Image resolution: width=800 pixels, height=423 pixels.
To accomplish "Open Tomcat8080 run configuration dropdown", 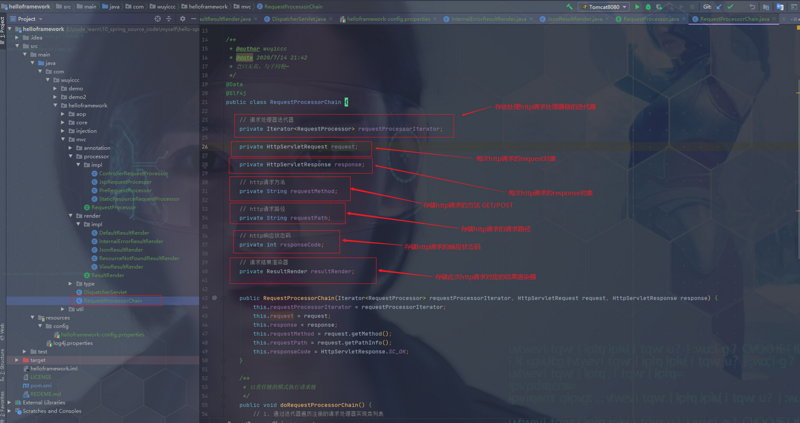I will [x=604, y=7].
